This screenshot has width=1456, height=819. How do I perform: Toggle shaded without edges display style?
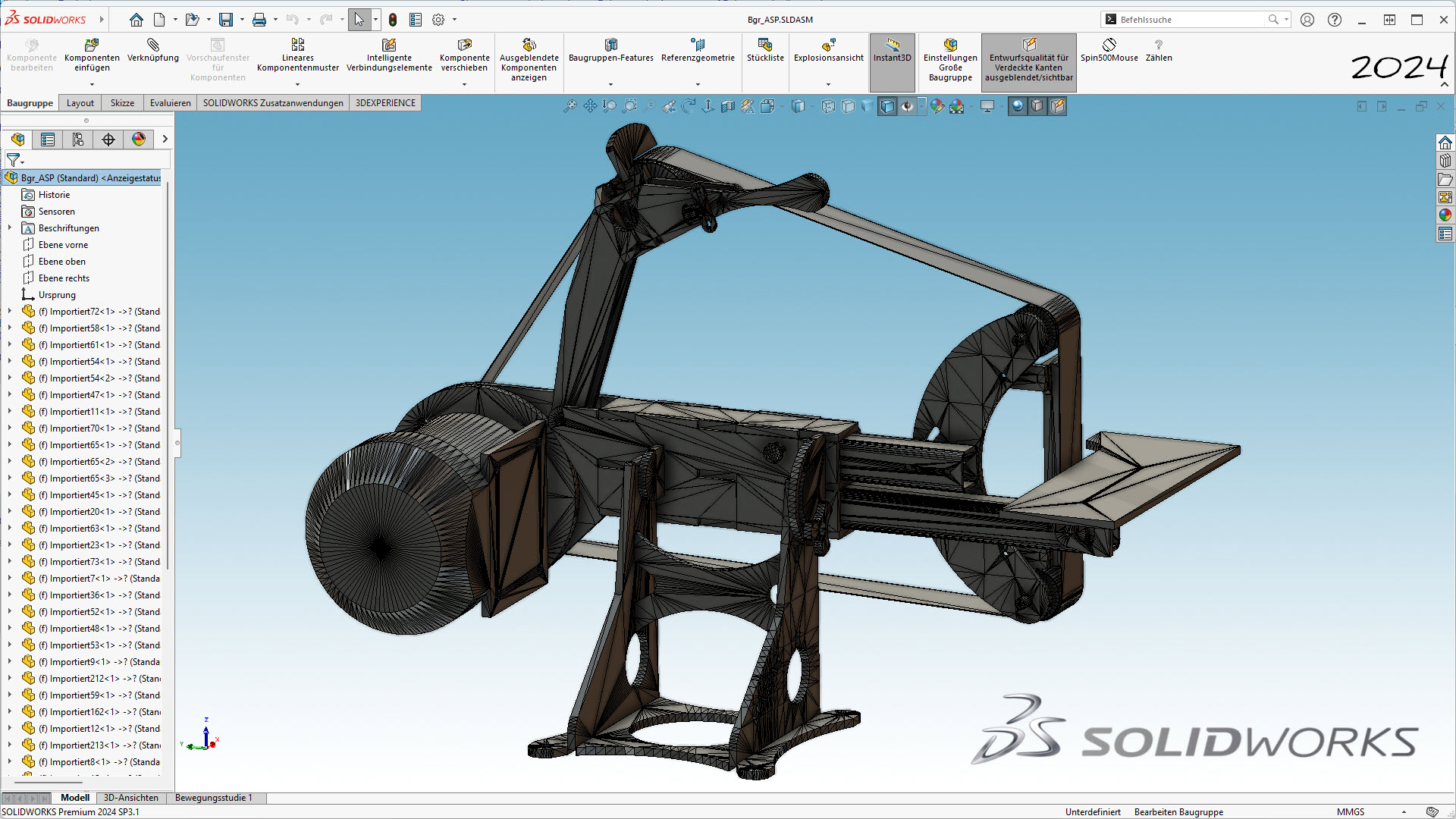tap(868, 107)
